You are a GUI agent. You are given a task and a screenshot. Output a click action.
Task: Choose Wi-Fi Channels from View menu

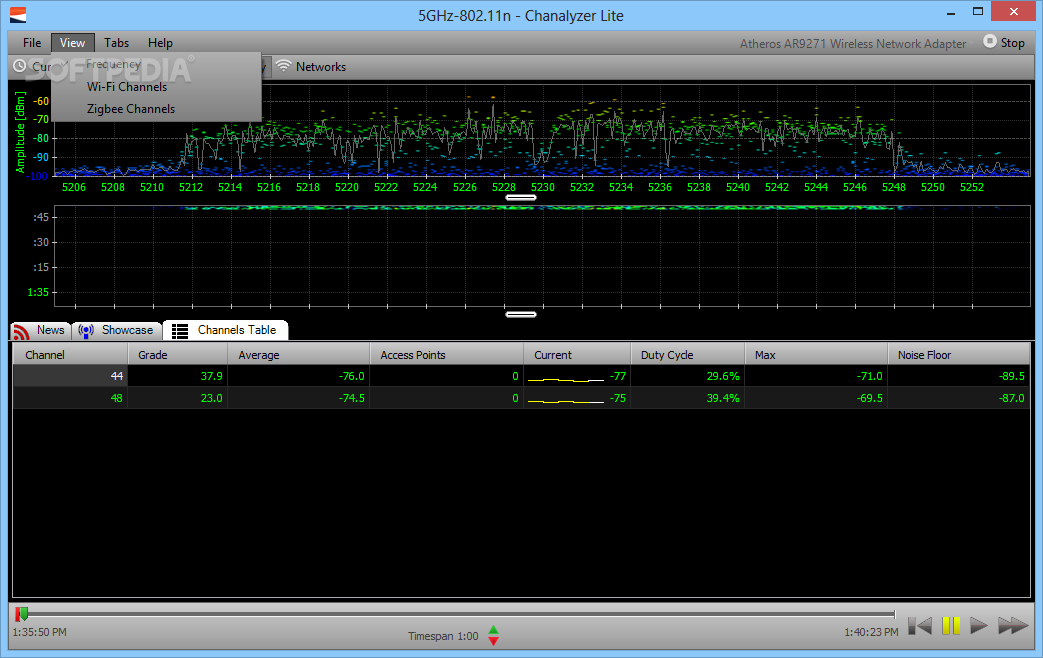[127, 86]
